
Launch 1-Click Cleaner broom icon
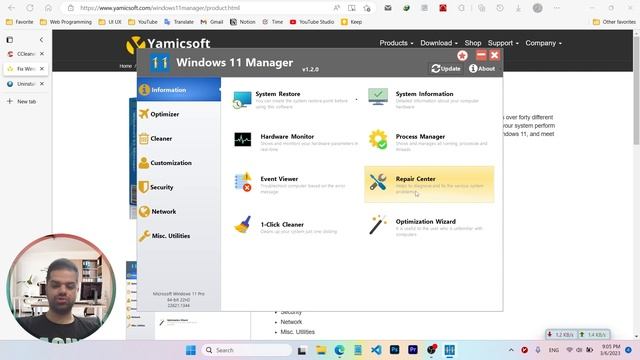(242, 225)
